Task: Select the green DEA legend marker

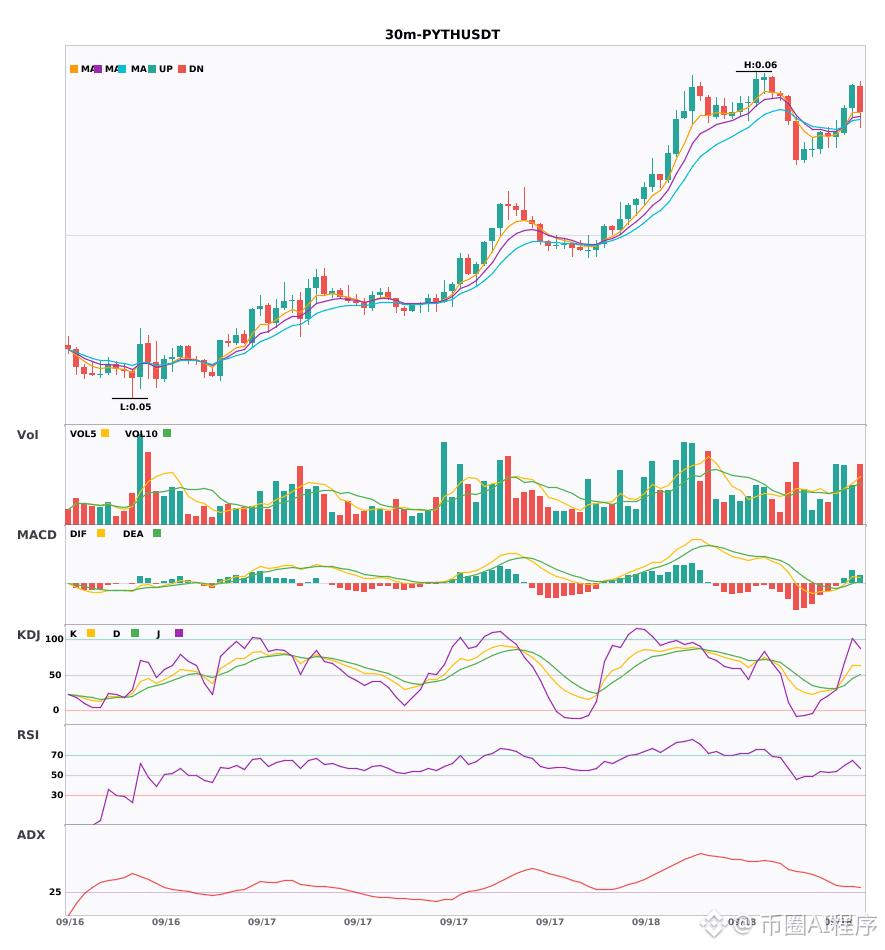Action: (157, 533)
